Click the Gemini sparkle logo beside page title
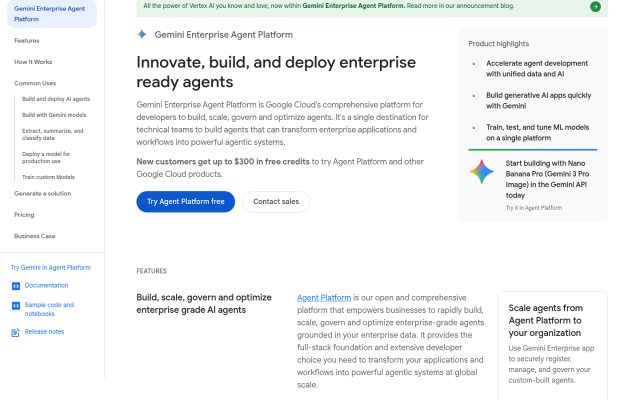640x400 pixels. click(142, 34)
